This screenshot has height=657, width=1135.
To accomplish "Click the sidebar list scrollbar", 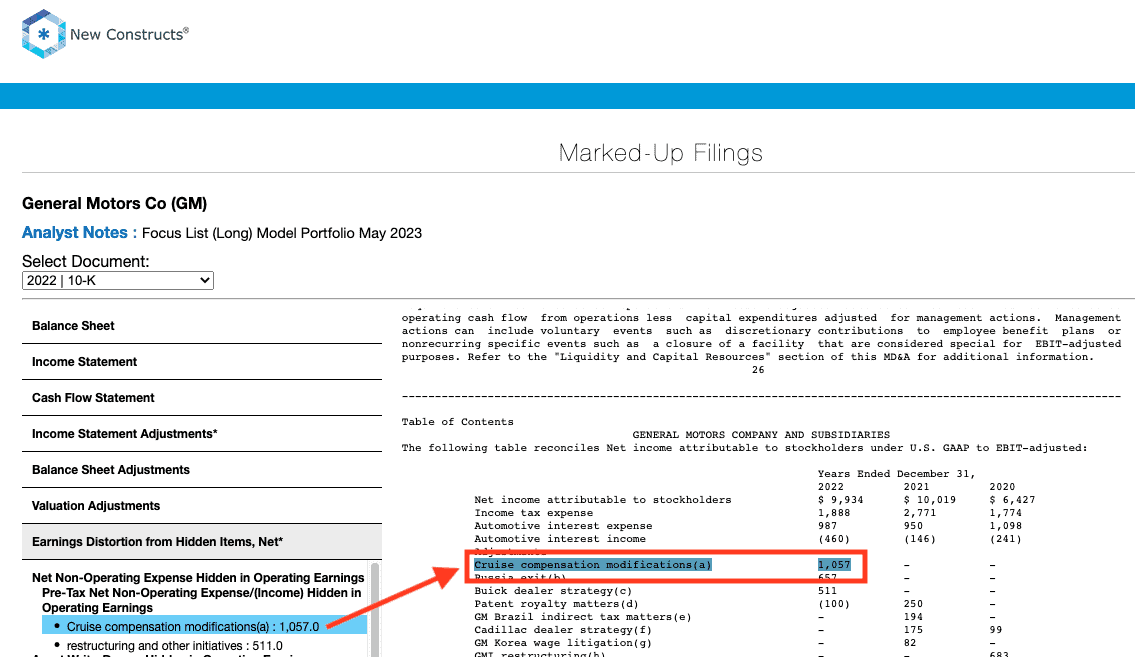I will tap(375, 609).
